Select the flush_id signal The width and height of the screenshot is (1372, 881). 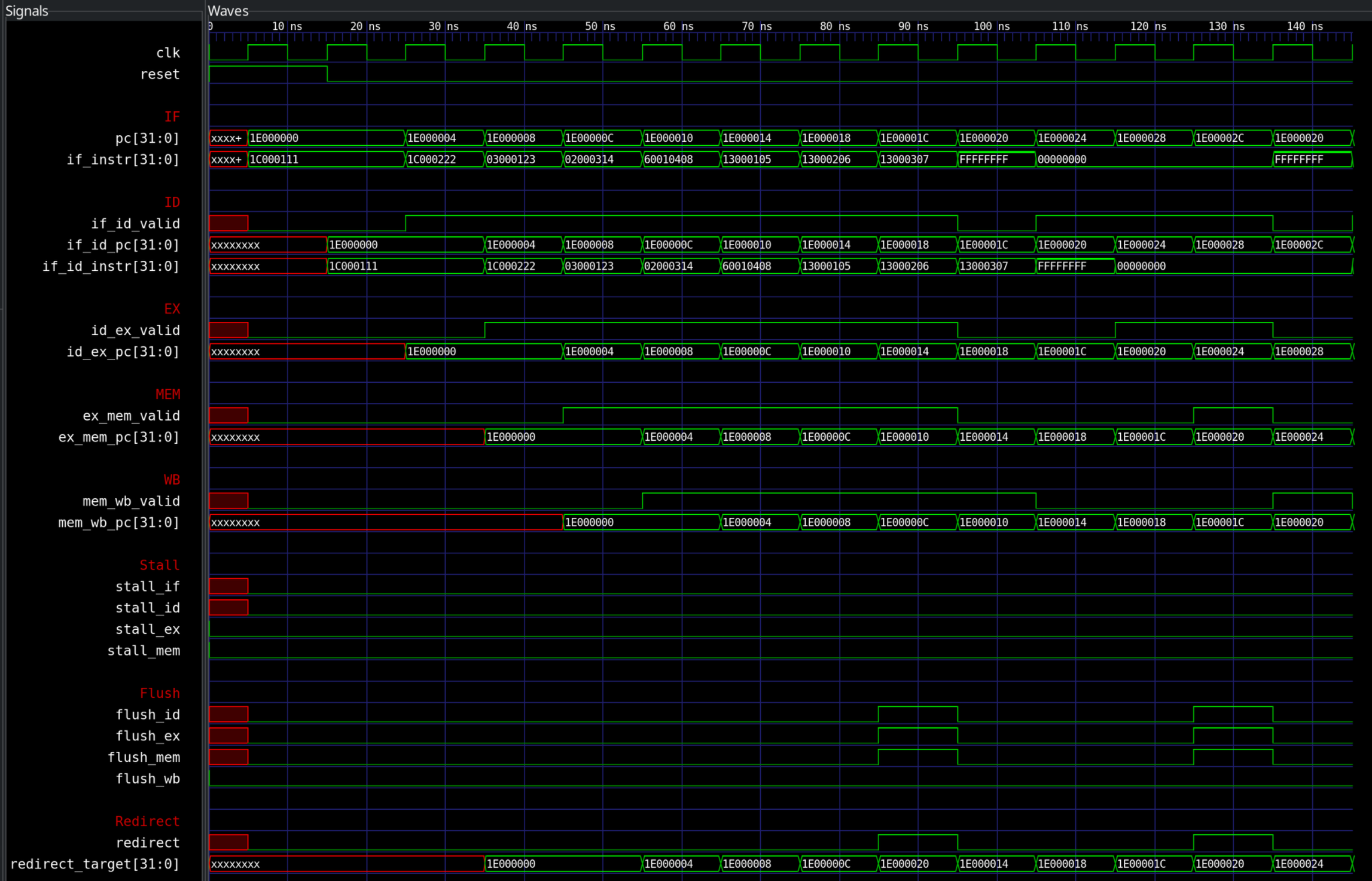point(147,715)
